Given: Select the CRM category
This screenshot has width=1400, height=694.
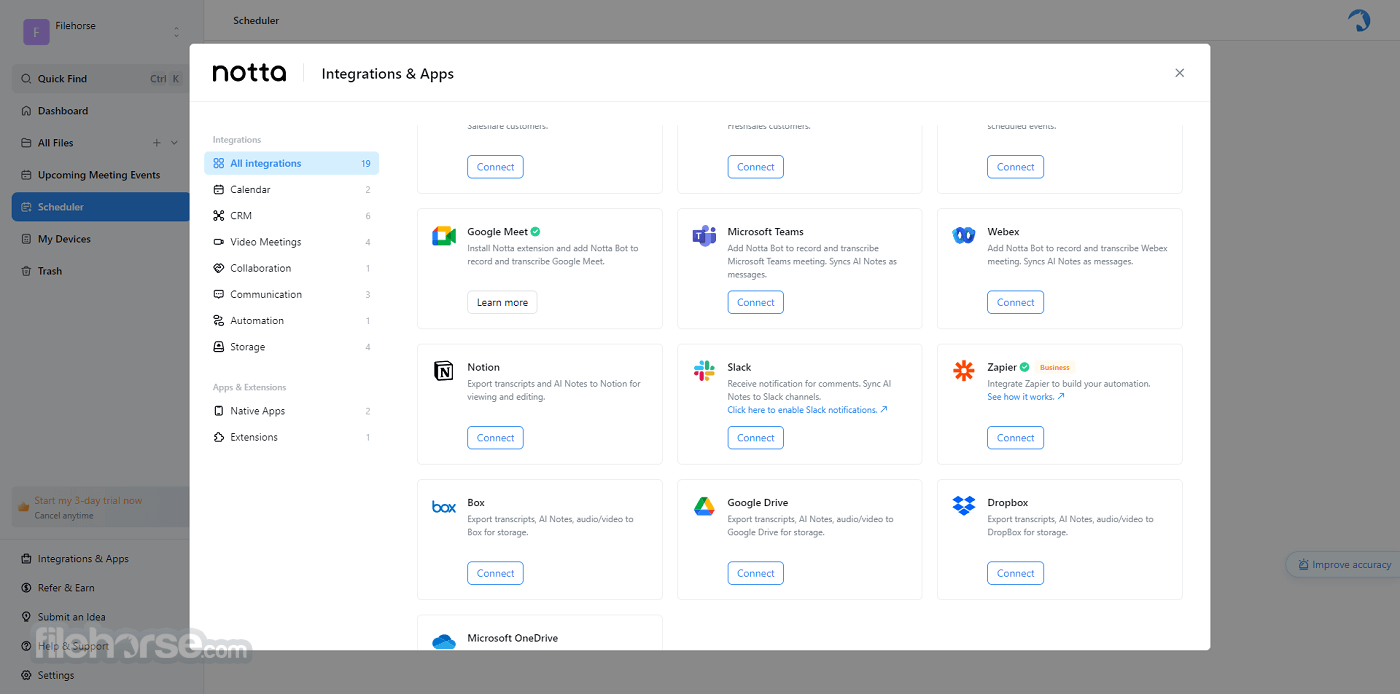Looking at the screenshot, I should click(291, 216).
